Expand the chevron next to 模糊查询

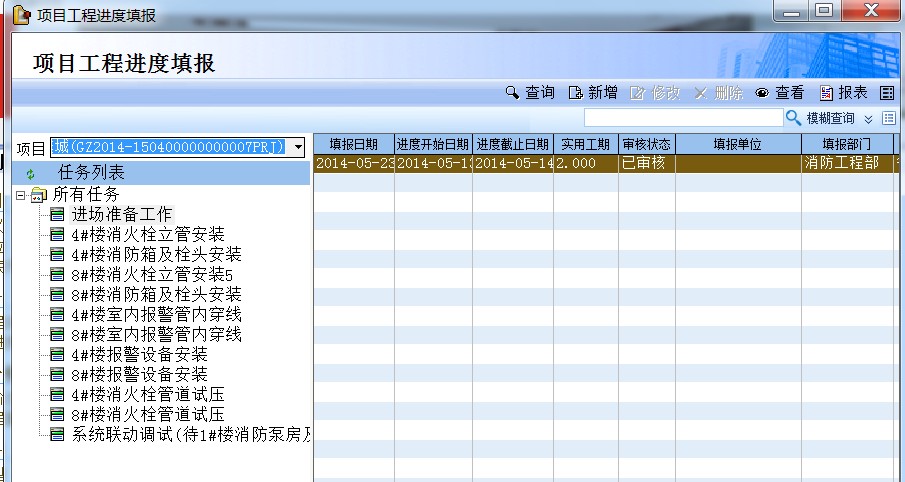(869, 119)
